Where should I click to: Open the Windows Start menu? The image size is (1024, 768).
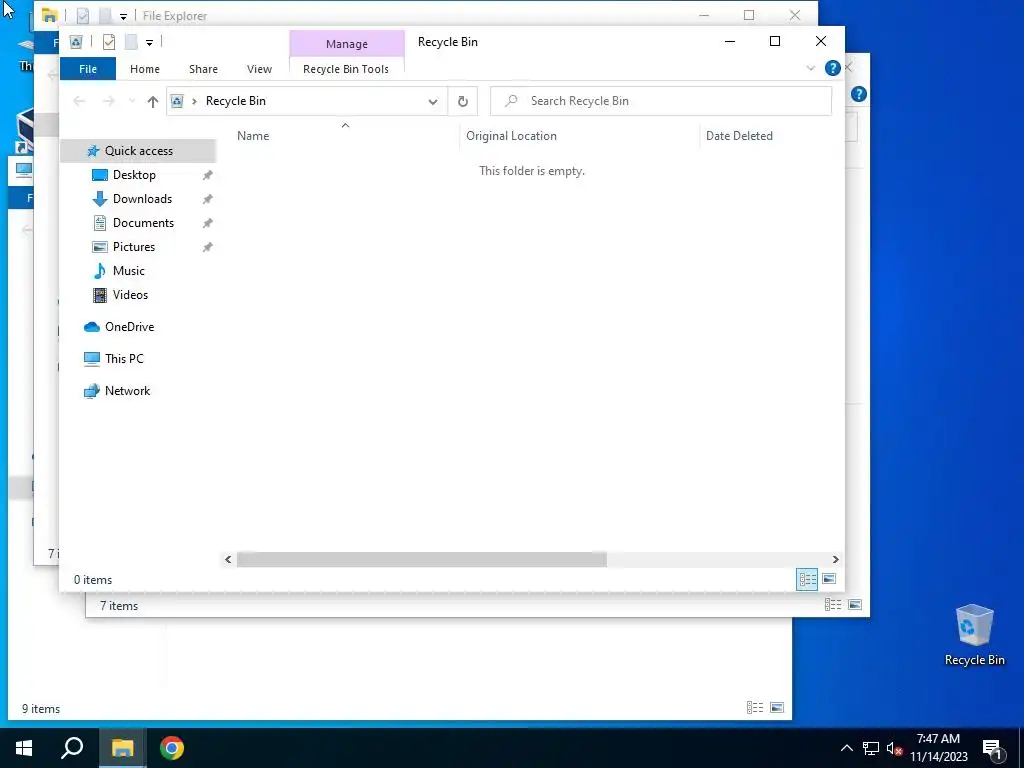24,748
